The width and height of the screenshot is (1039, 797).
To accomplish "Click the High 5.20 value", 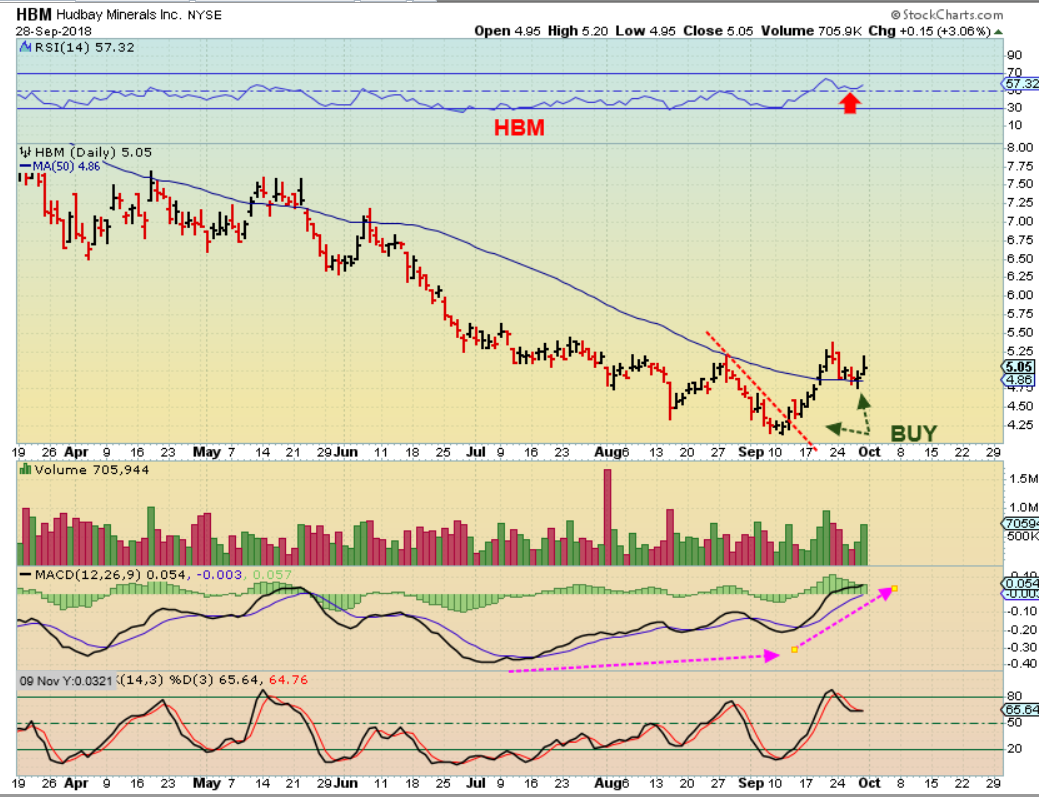I will pyautogui.click(x=578, y=31).
